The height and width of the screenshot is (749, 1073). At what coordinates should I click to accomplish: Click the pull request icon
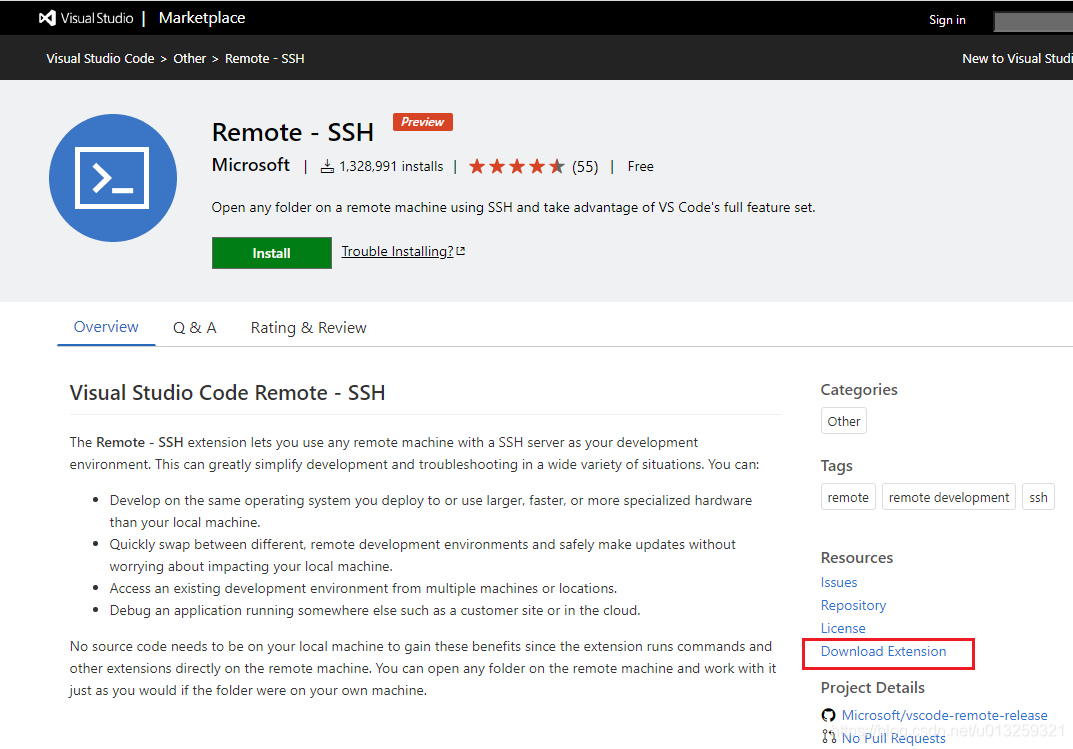pyautogui.click(x=829, y=737)
